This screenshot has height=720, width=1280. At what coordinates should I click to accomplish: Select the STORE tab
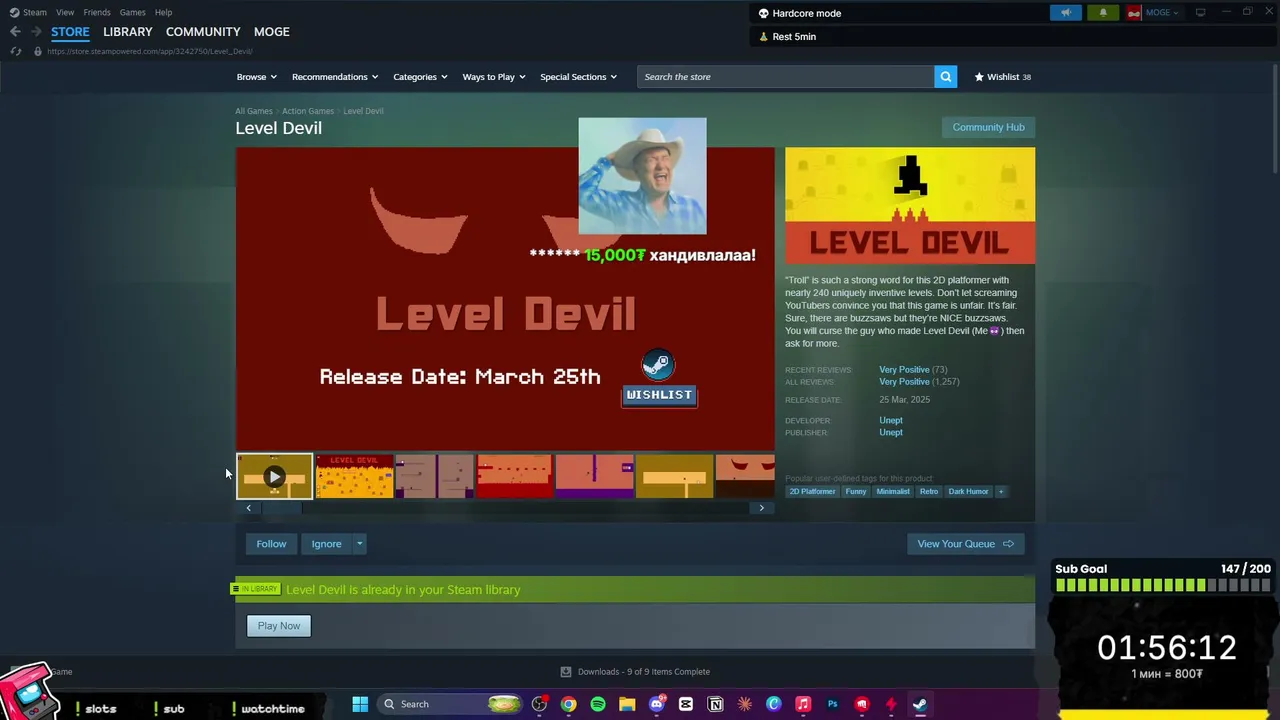[70, 32]
